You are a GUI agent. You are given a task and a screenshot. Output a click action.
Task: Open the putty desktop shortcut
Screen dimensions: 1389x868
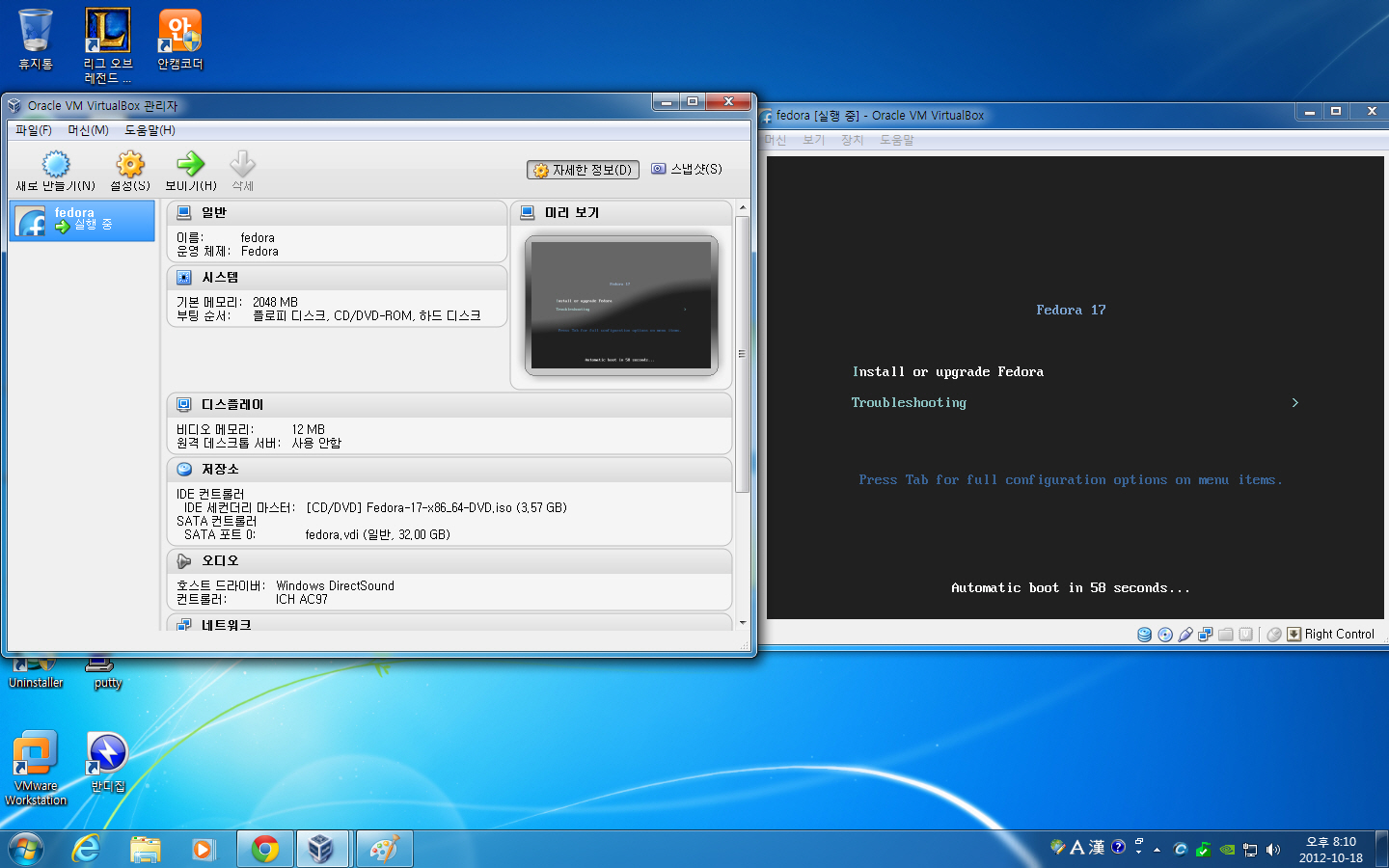click(108, 674)
